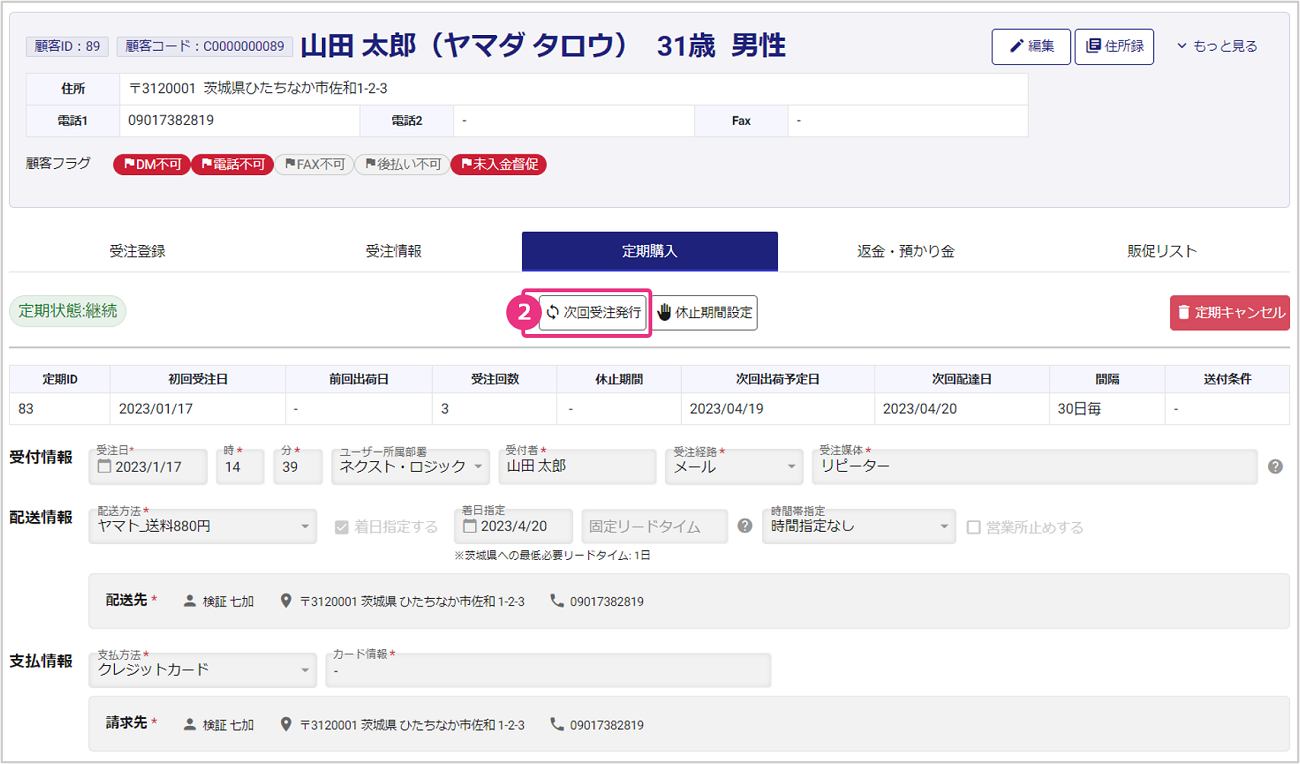This screenshot has width=1300, height=764.
Task: Click the 次回受注発行 button
Action: click(593, 312)
